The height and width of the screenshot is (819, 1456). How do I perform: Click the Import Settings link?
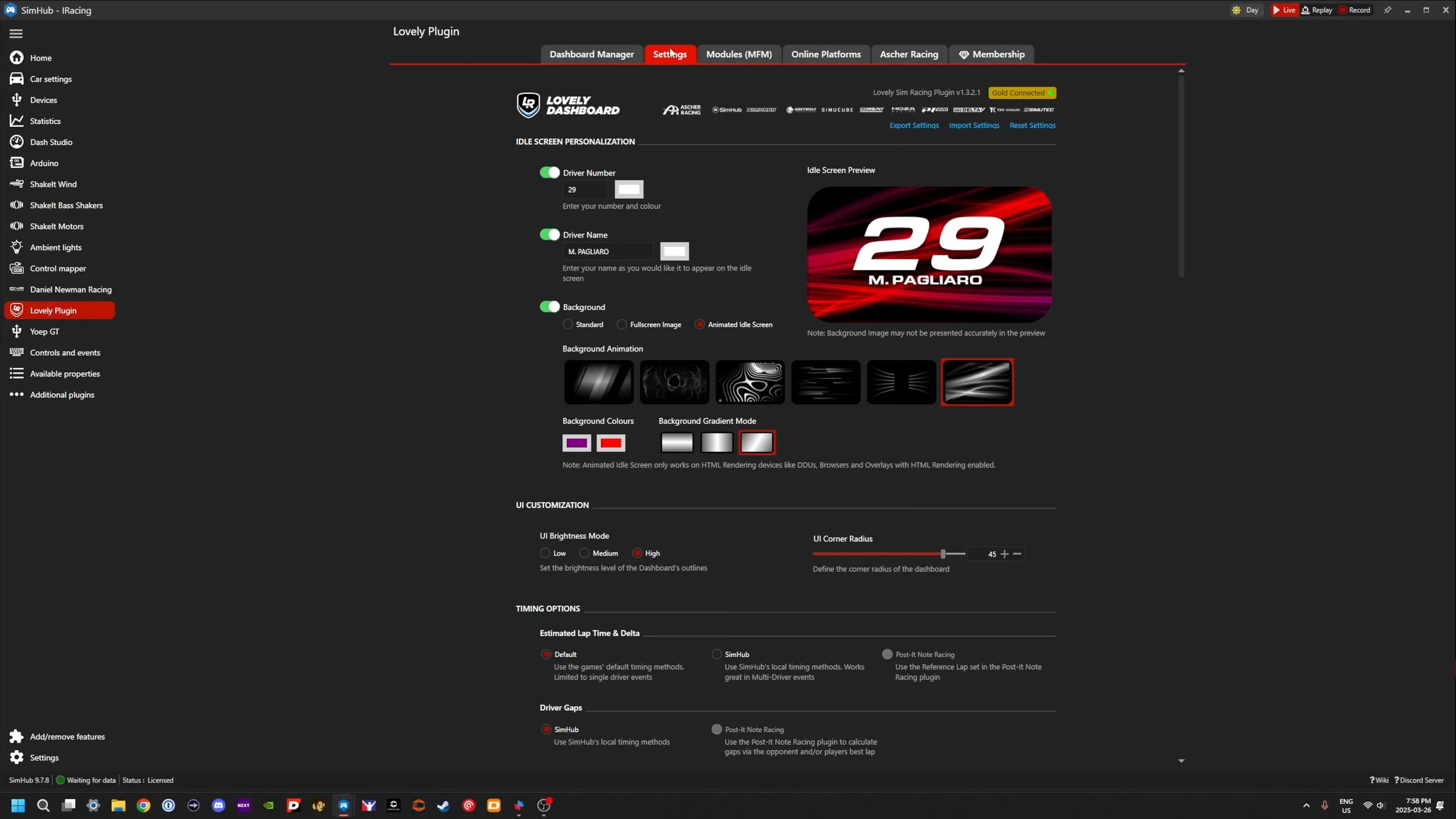point(974,125)
